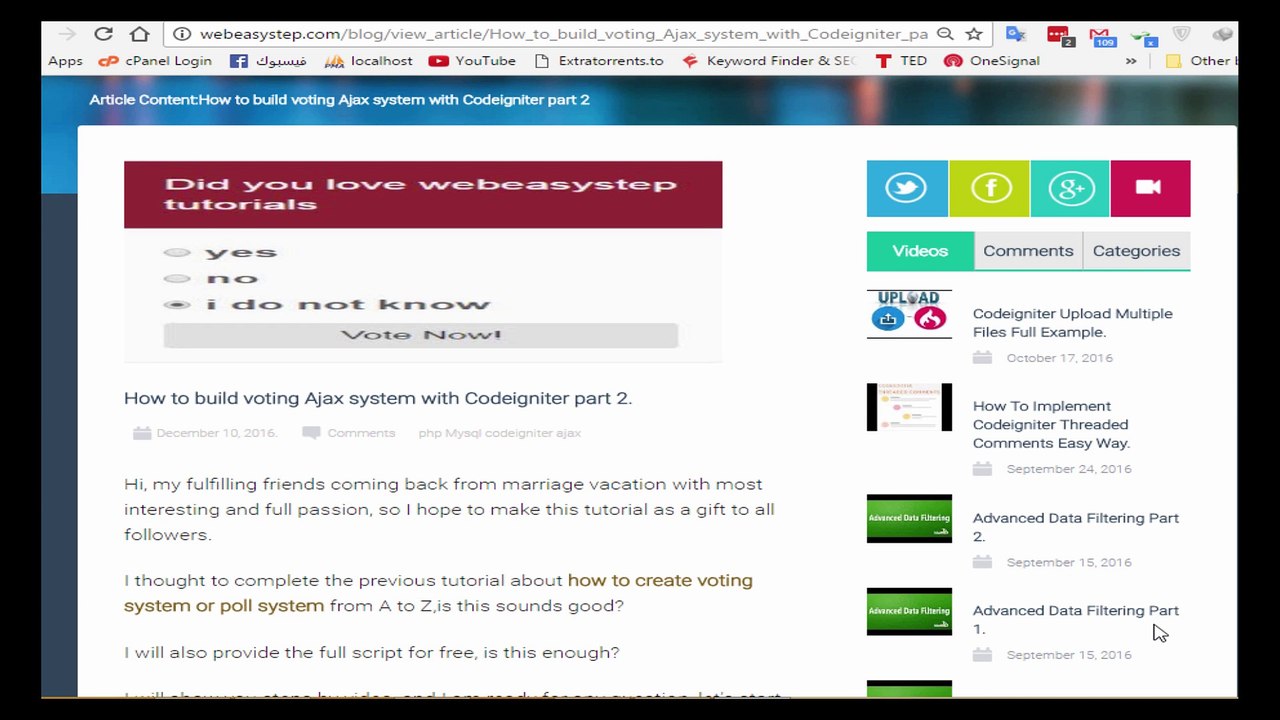
Task: Open the Other bookmarks folder
Action: tap(1201, 61)
